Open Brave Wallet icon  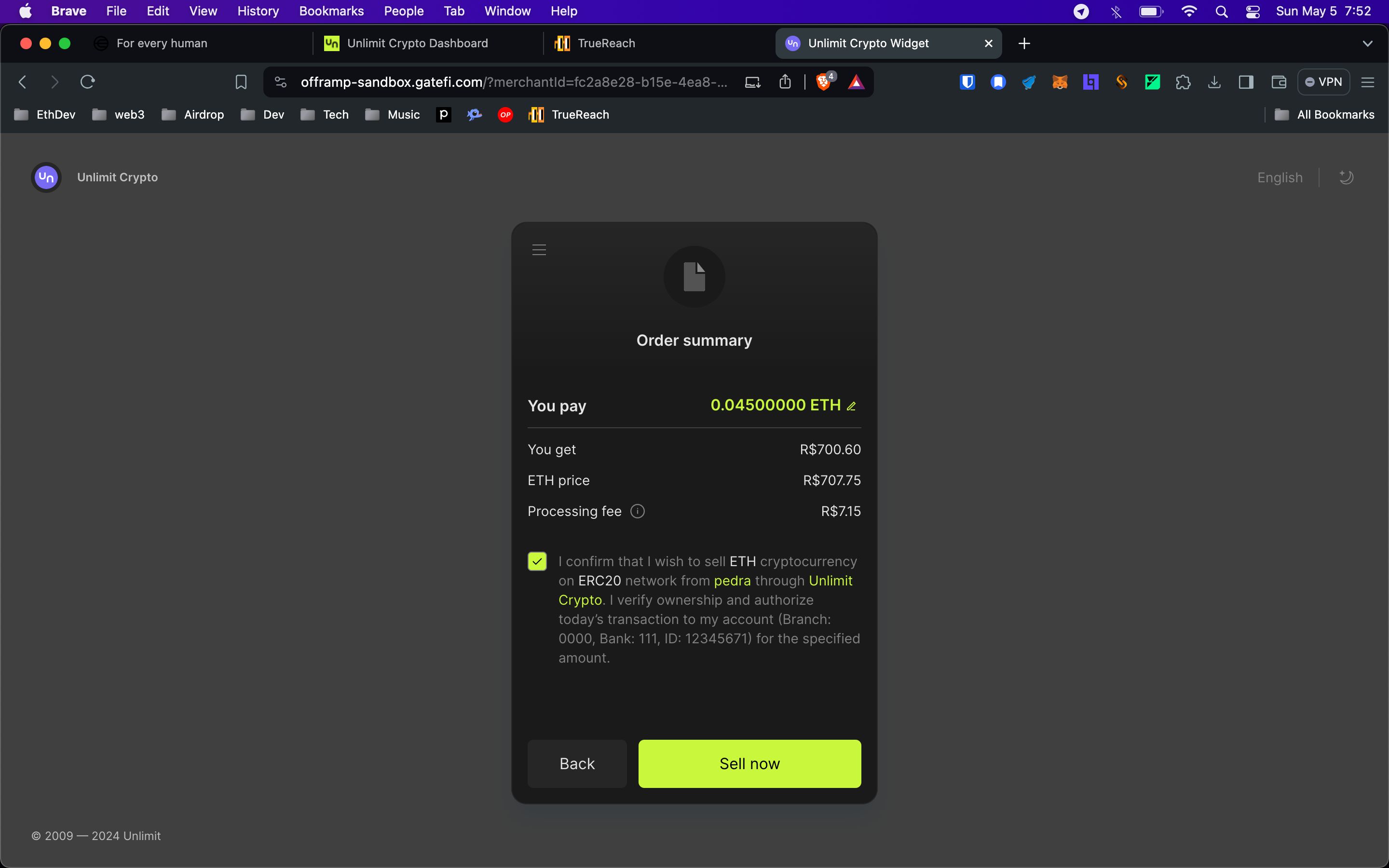[1279, 82]
